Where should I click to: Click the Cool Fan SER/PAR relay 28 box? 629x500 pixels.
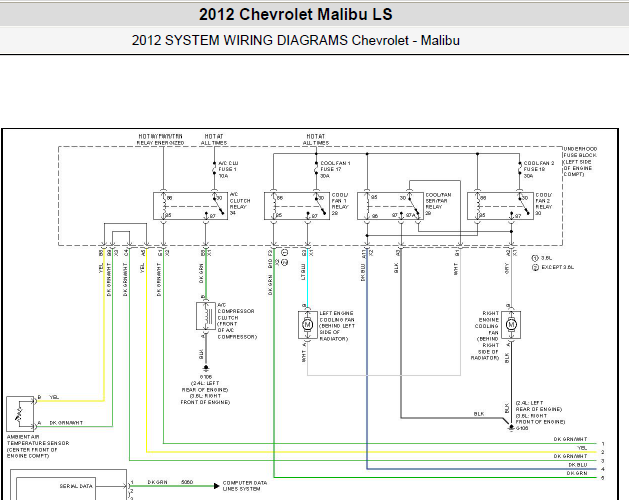(390, 206)
